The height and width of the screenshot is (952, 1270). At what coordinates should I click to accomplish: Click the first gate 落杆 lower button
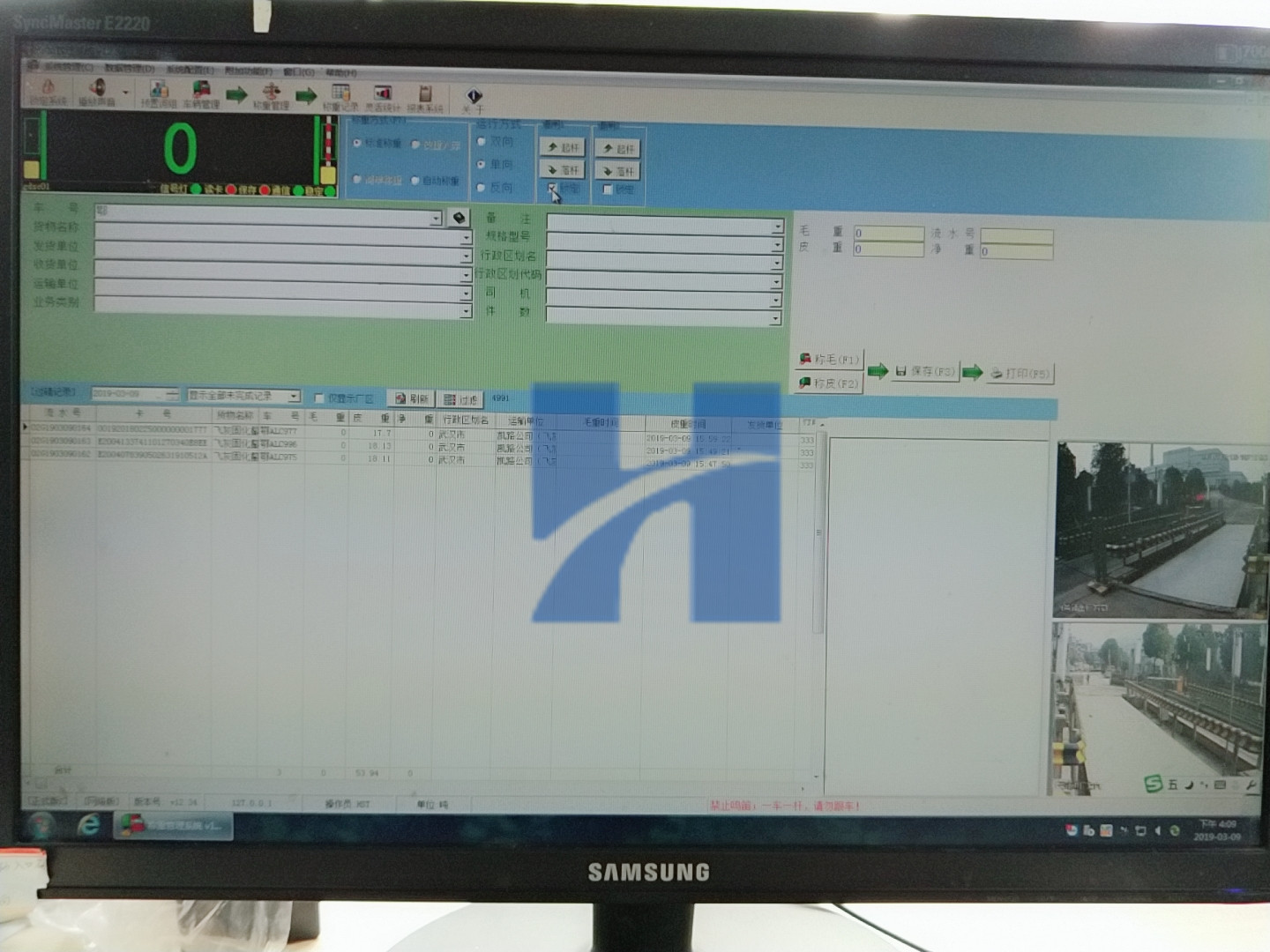point(562,169)
